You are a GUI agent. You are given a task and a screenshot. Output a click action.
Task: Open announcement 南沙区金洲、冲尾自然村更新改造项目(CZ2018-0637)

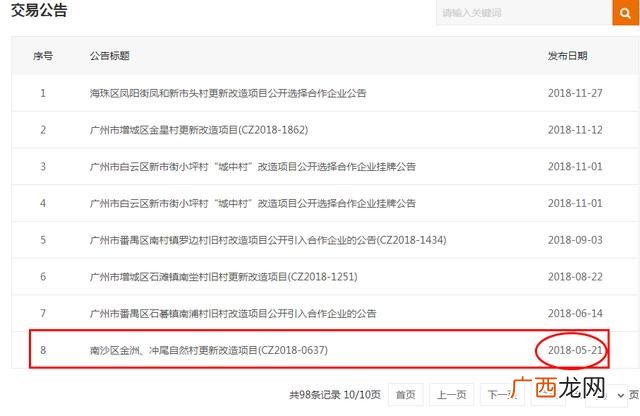coord(209,350)
